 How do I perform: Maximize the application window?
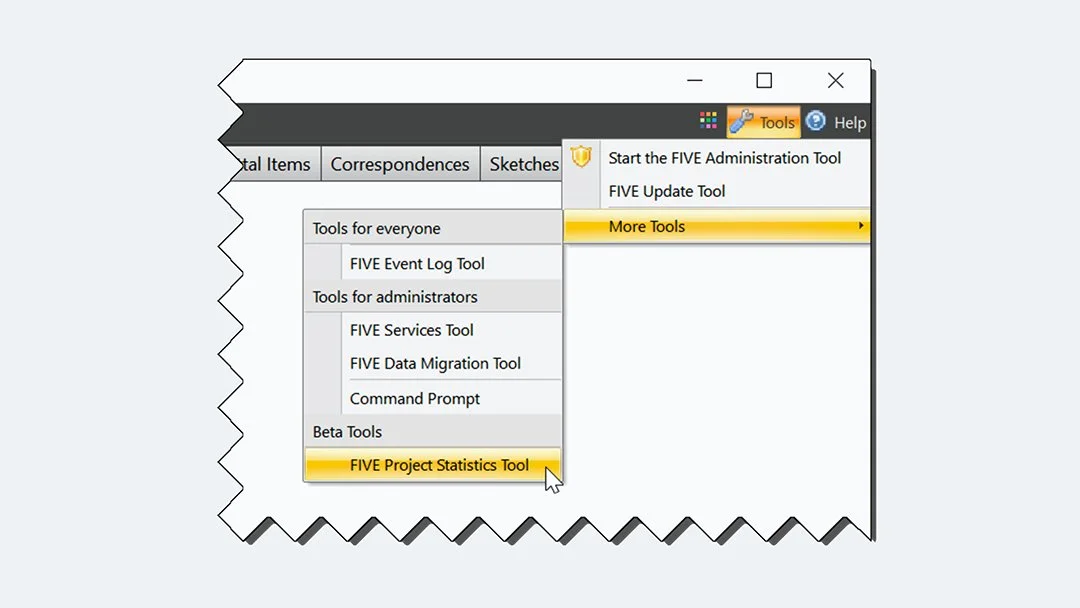[764, 81]
